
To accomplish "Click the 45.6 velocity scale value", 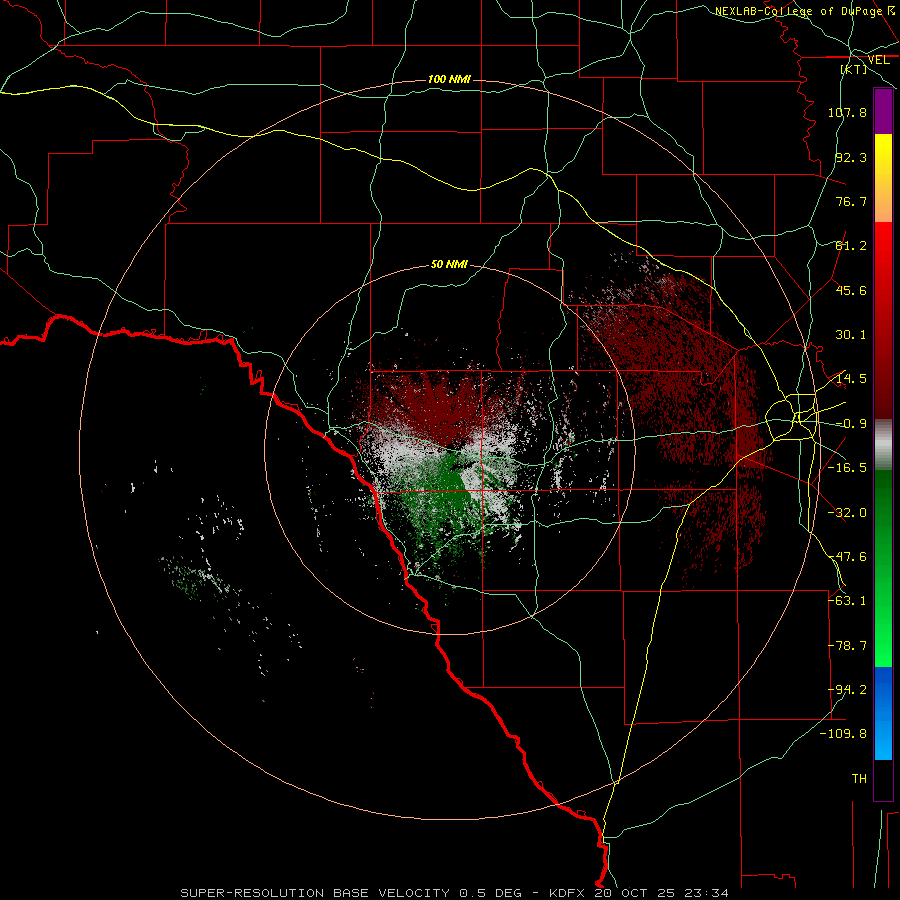I will click(x=851, y=290).
